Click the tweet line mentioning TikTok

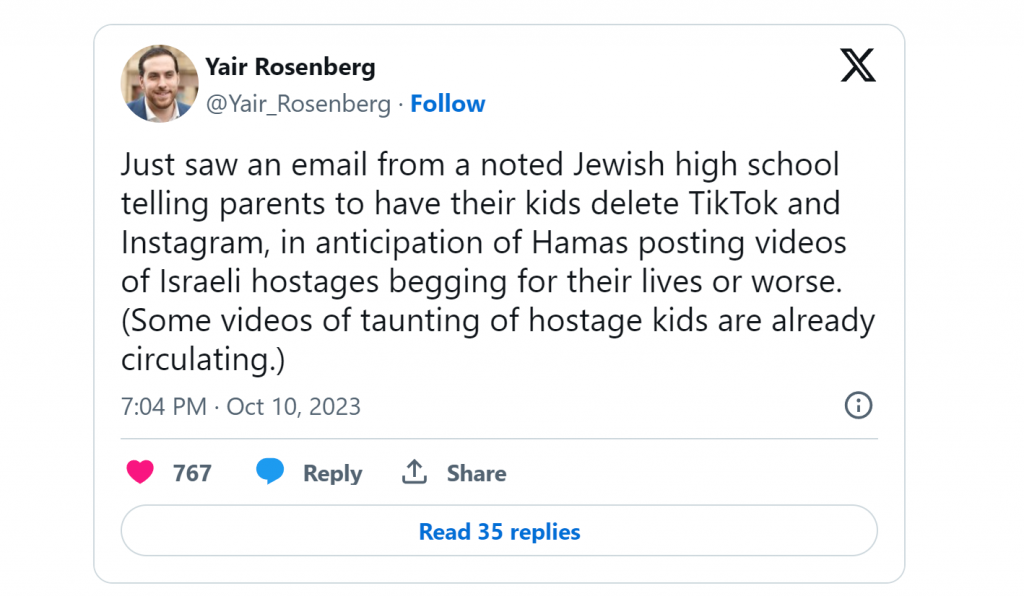click(481, 204)
